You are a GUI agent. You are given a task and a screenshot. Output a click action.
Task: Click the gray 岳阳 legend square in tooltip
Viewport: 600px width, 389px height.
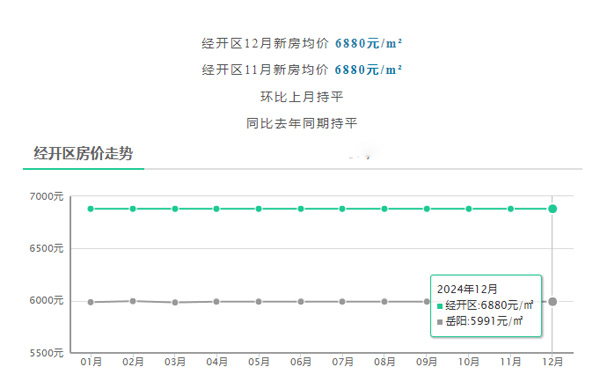point(440,322)
